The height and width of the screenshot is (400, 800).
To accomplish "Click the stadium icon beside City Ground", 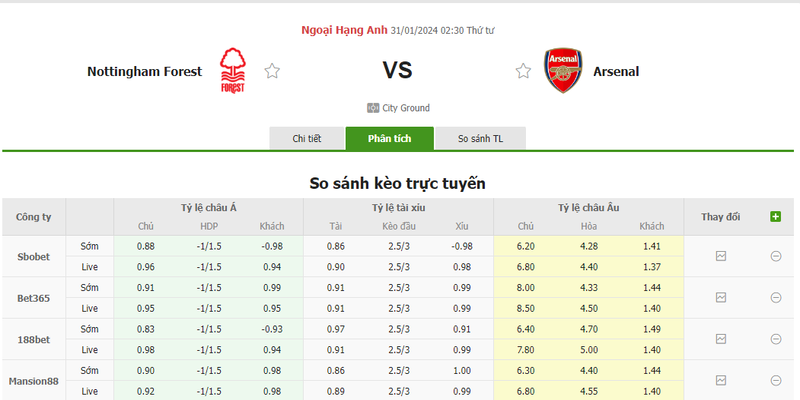I will [373, 108].
